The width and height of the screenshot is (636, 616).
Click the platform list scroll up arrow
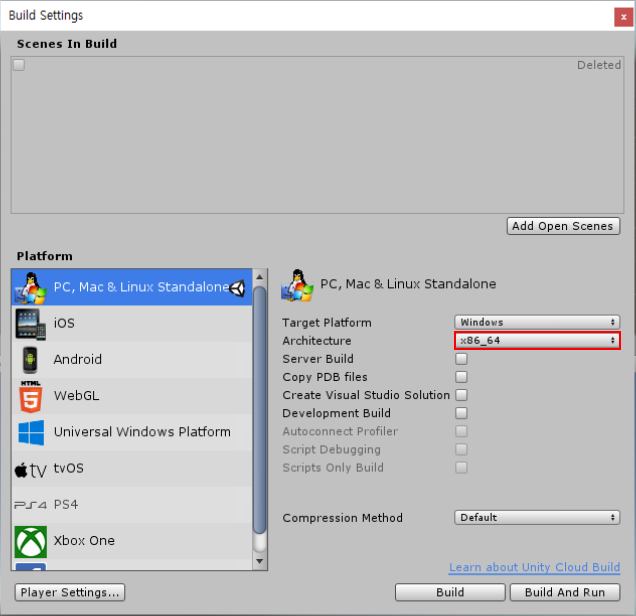coord(260,277)
